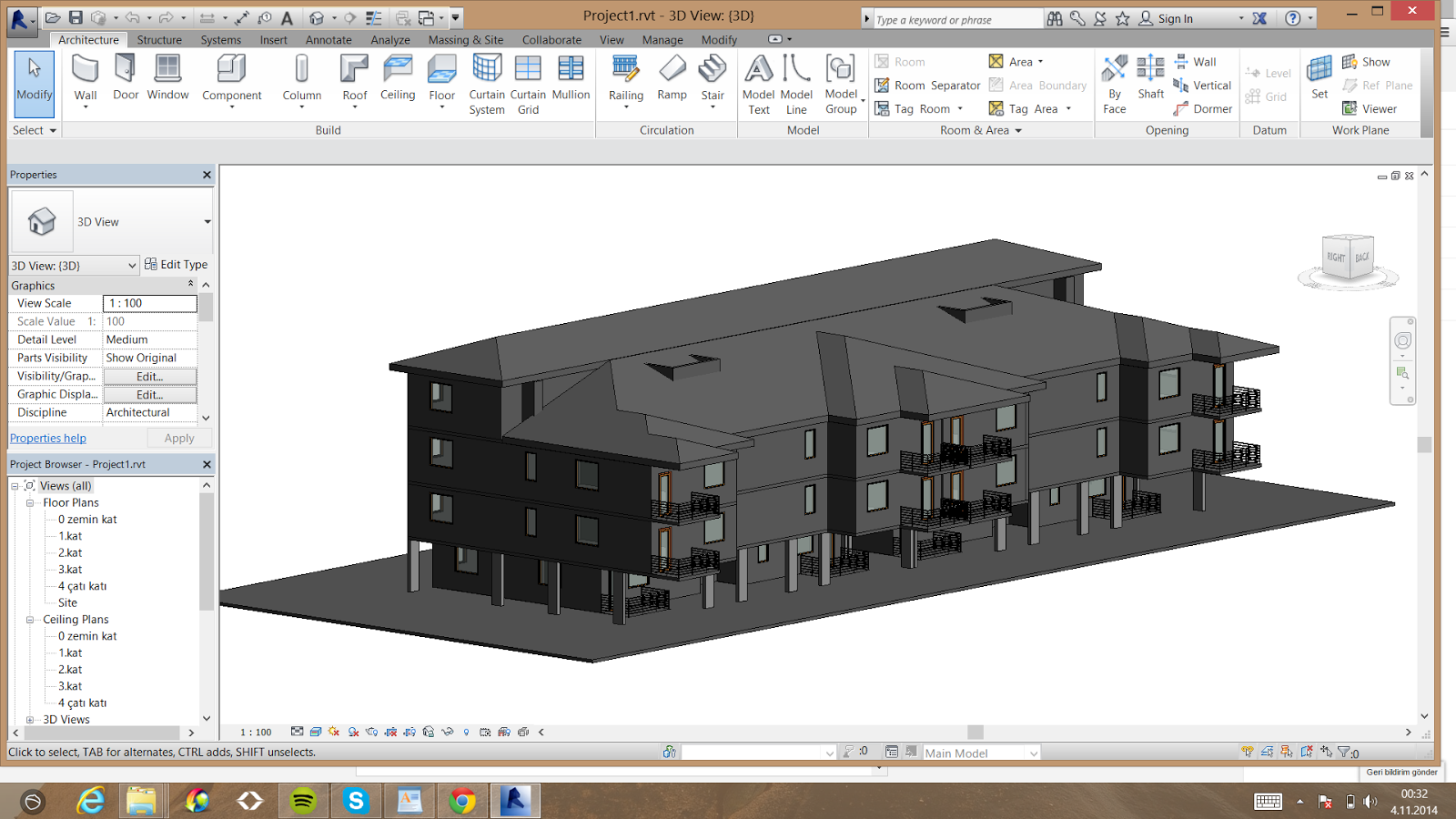The image size is (1456, 819).
Task: Open the 2.kat floor plan
Action: 70,553
